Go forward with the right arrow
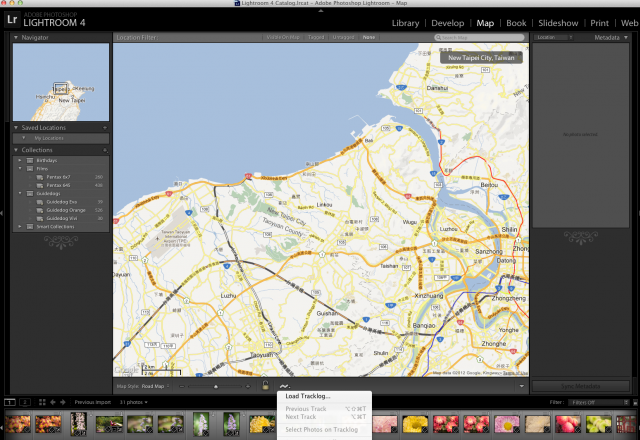Viewport: 640px width, 440px height. tap(62, 402)
